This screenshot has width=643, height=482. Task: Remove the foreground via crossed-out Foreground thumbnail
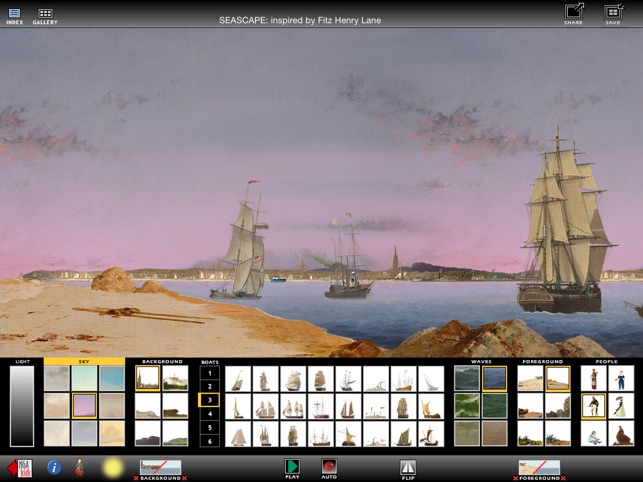(x=539, y=470)
